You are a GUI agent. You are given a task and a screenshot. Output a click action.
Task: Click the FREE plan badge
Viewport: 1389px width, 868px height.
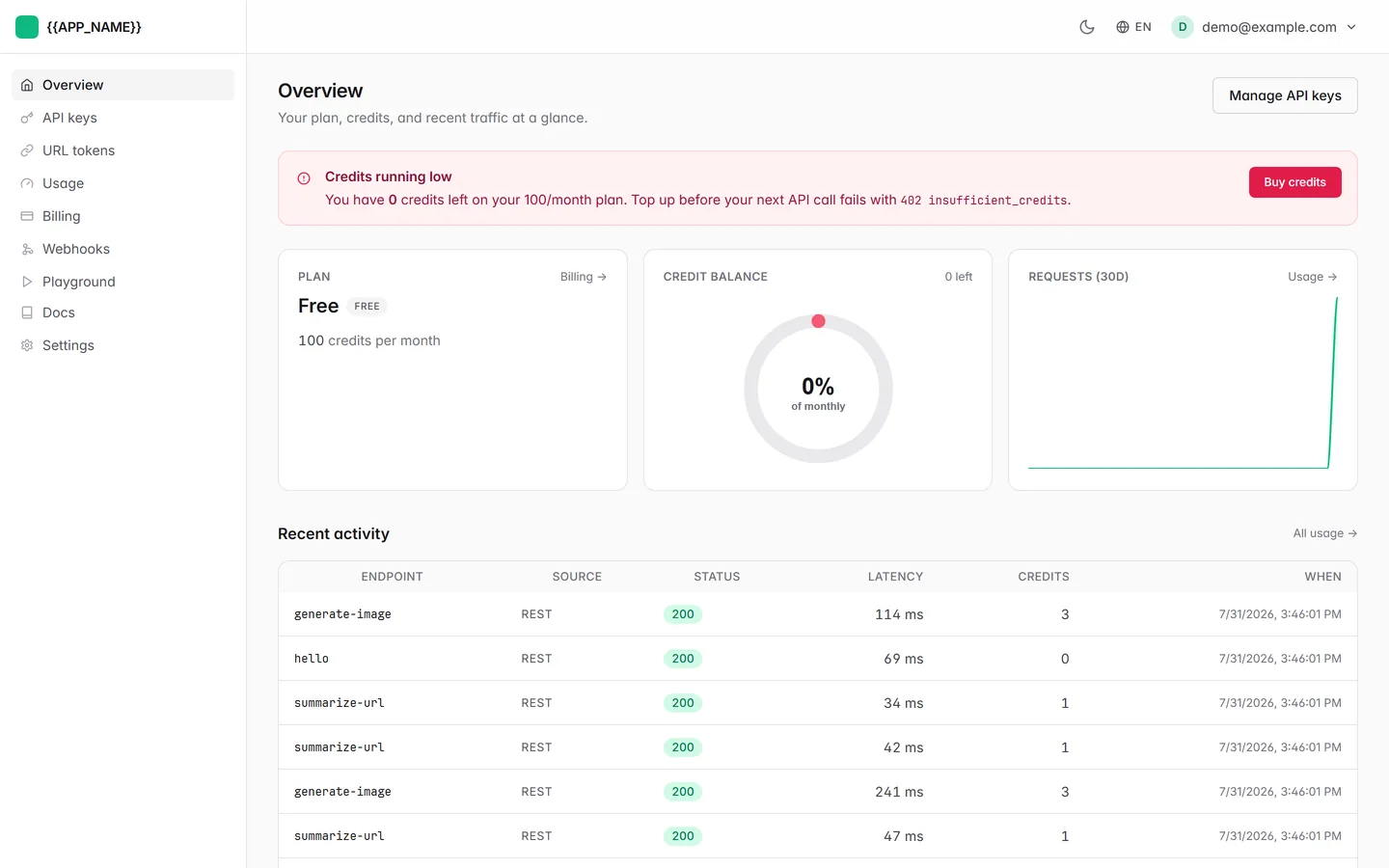coord(367,307)
